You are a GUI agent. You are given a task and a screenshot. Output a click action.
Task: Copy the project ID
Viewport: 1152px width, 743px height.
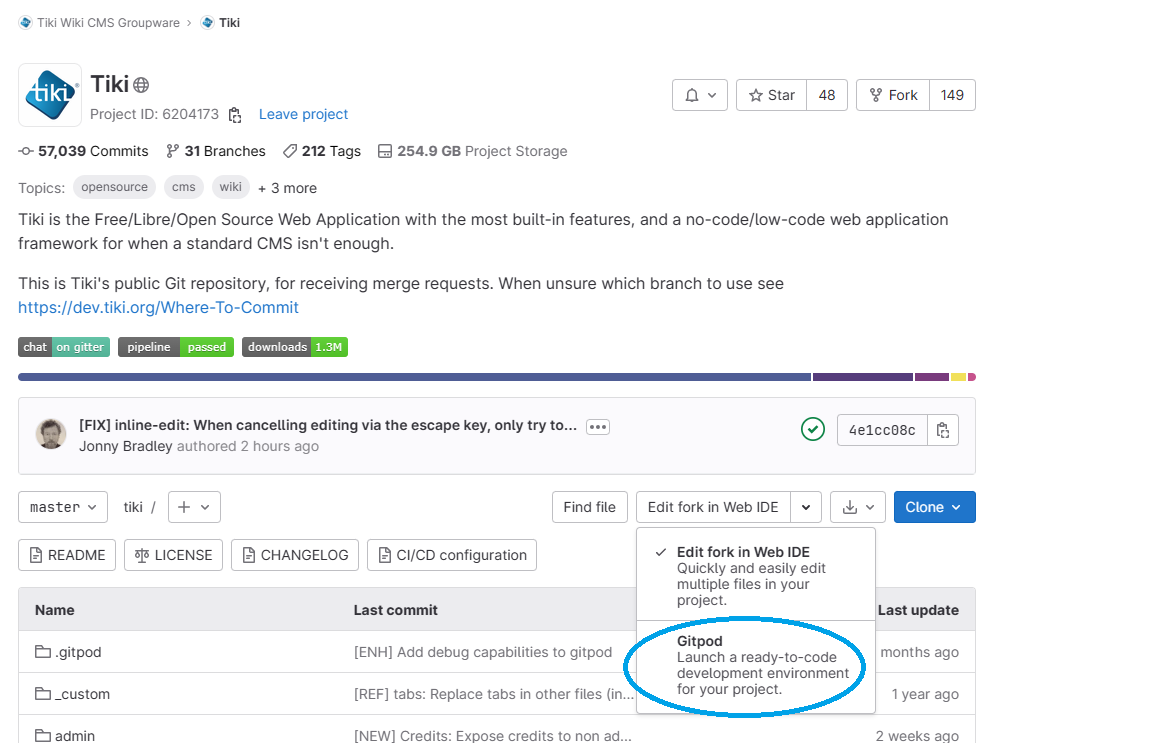(x=235, y=115)
